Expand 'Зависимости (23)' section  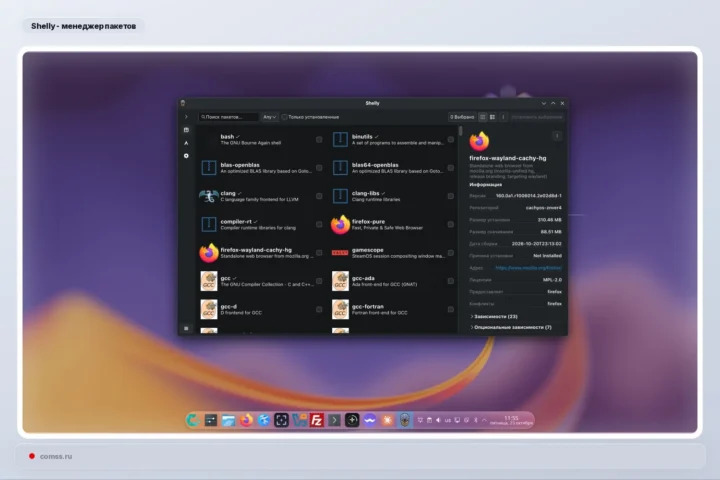pyautogui.click(x=494, y=316)
